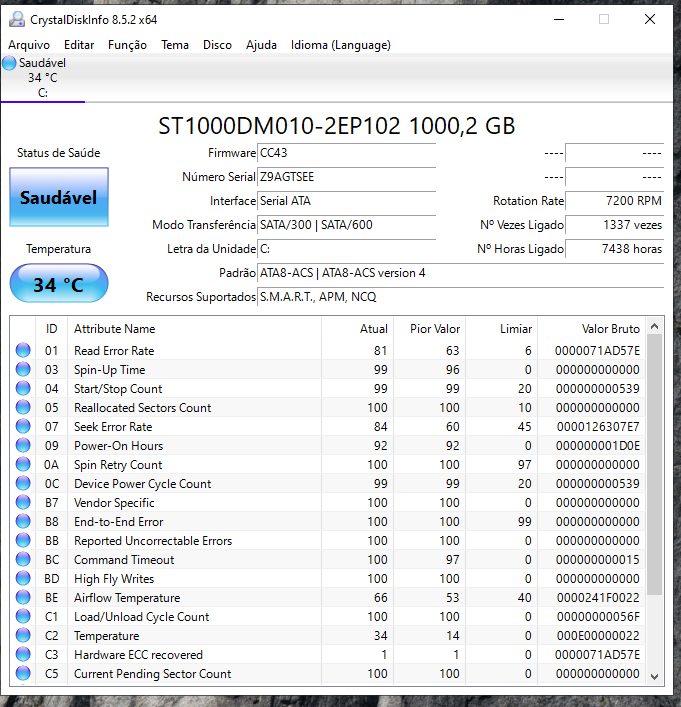Click the power-on count value 1337 vezes
The height and width of the screenshot is (707, 681).
614,225
